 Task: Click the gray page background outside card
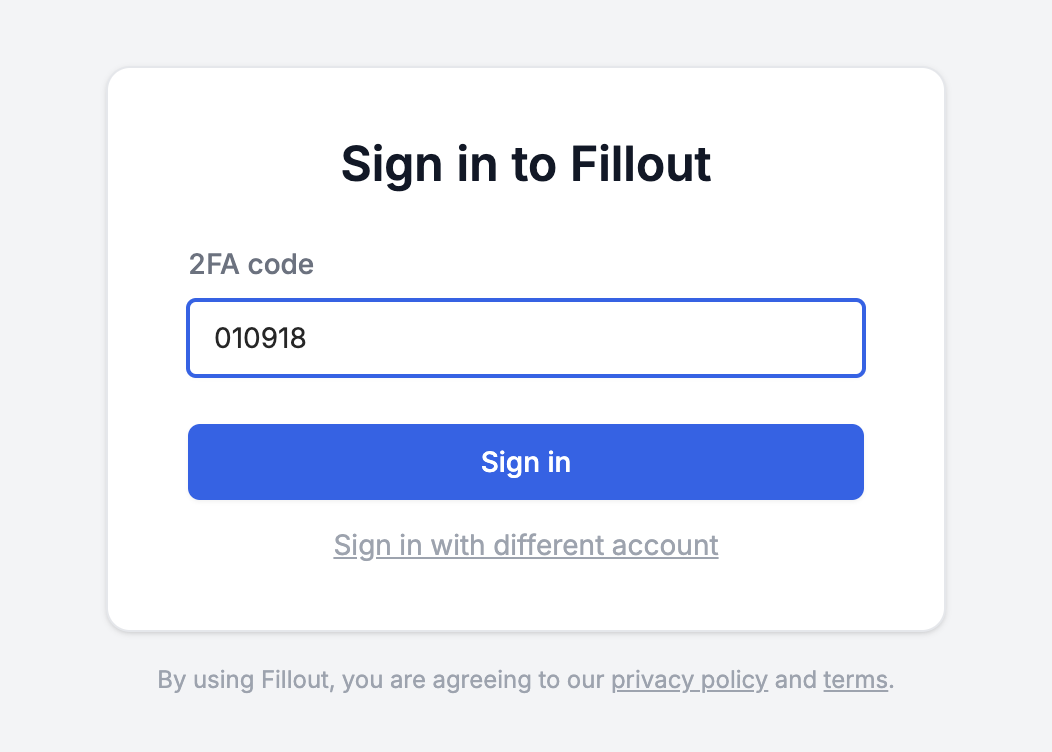coord(54,376)
